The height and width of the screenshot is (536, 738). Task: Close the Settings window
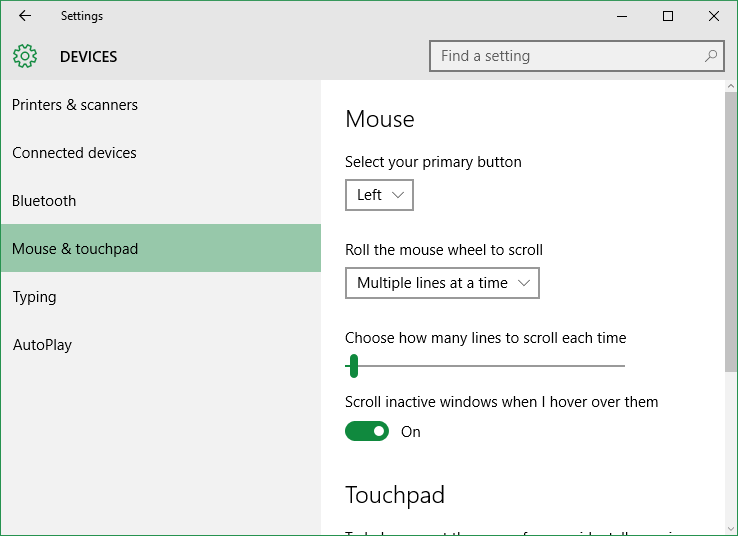pos(714,16)
